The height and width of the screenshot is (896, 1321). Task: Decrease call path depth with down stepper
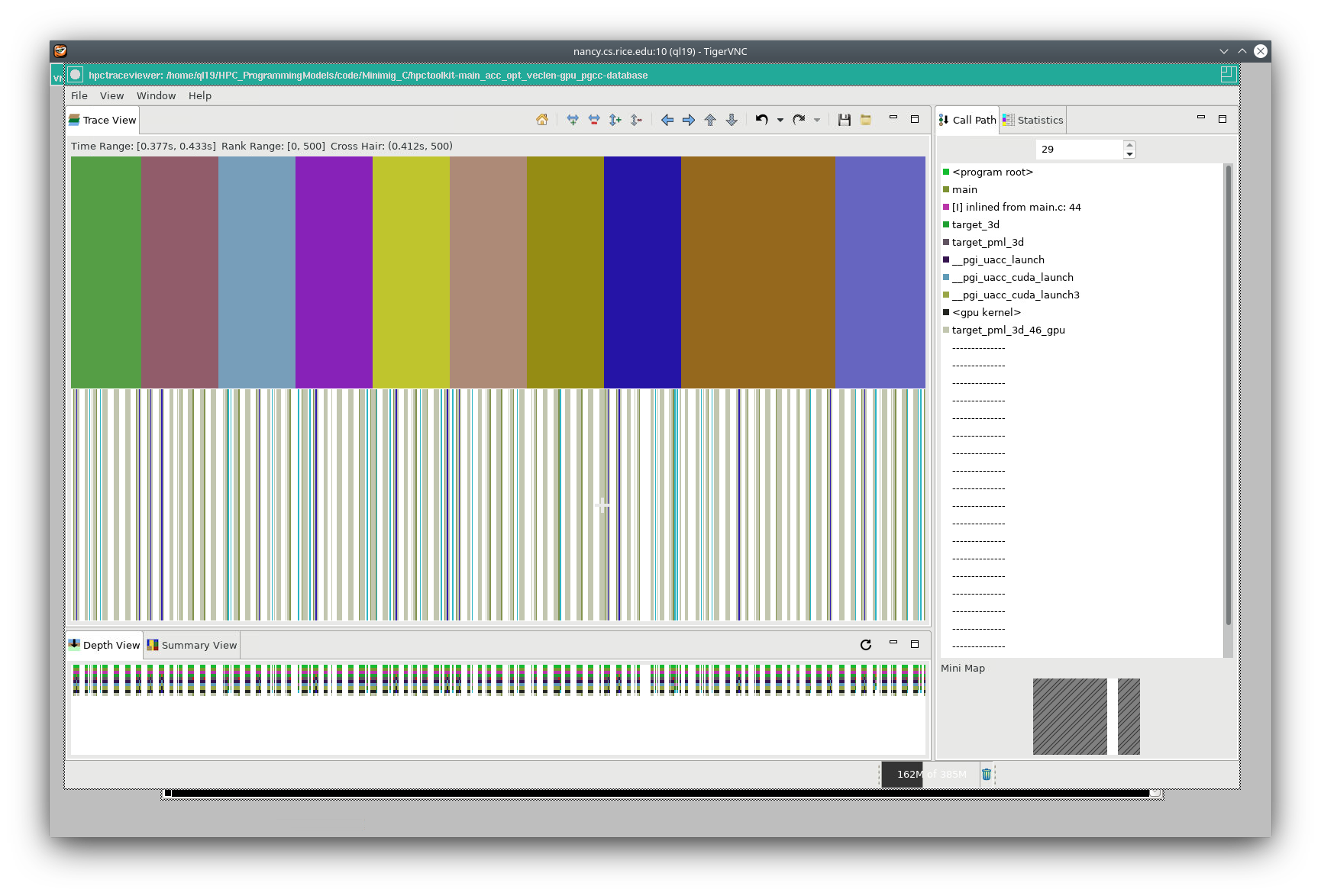(x=1129, y=154)
